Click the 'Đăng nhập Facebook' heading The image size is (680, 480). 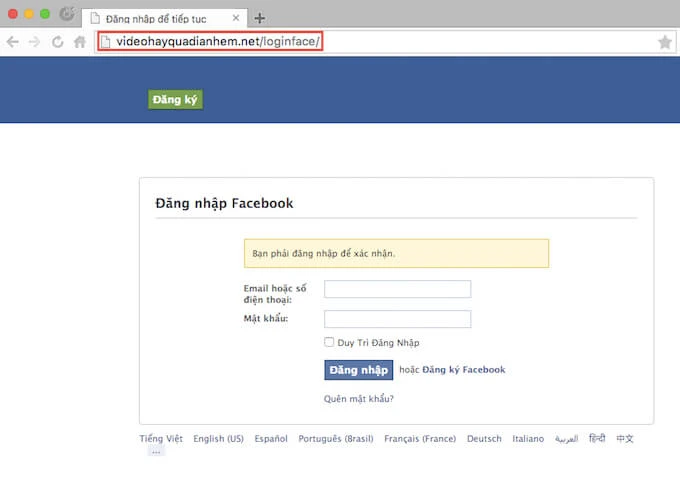[x=224, y=203]
